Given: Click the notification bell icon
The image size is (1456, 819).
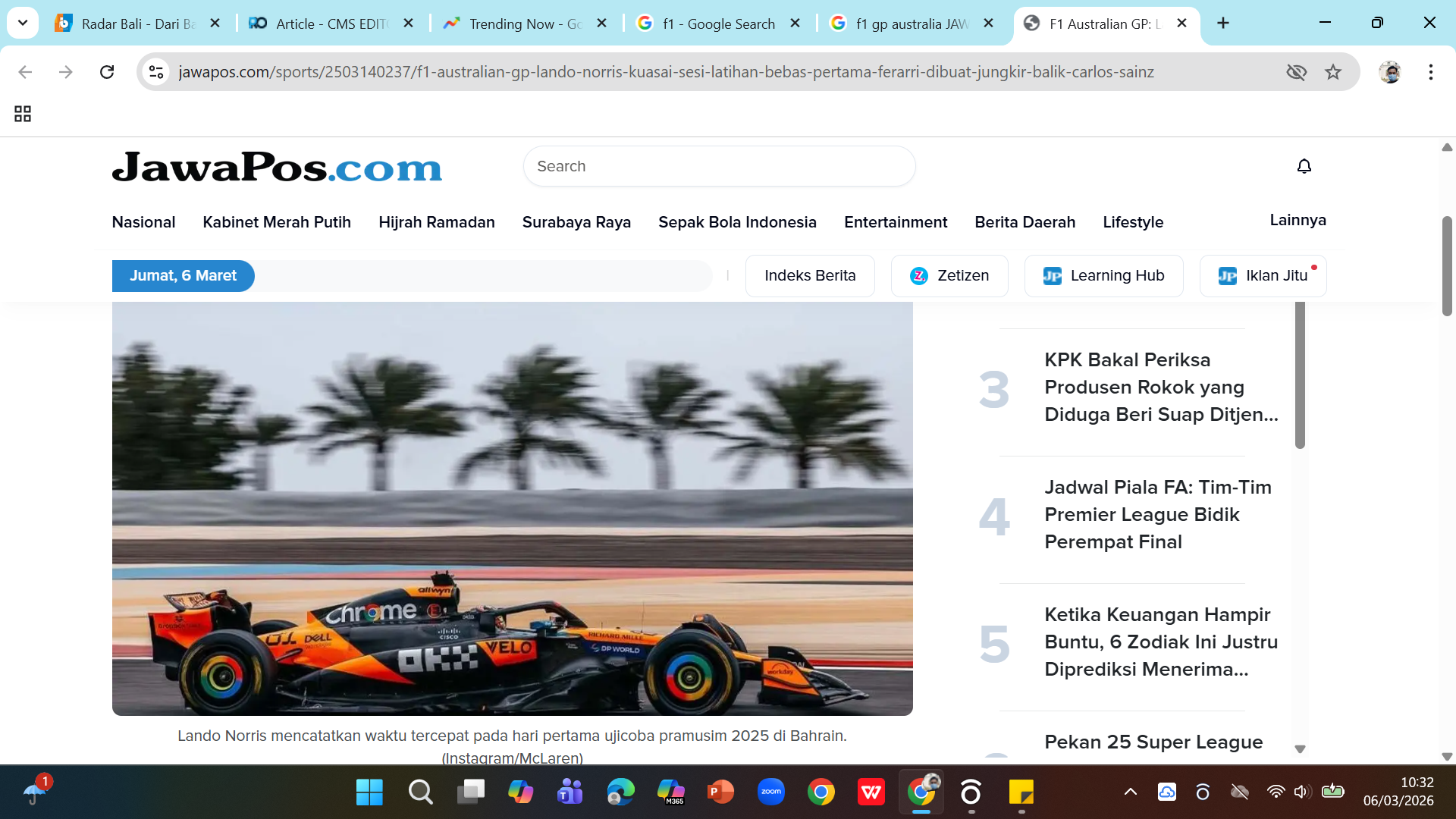Looking at the screenshot, I should [1304, 166].
